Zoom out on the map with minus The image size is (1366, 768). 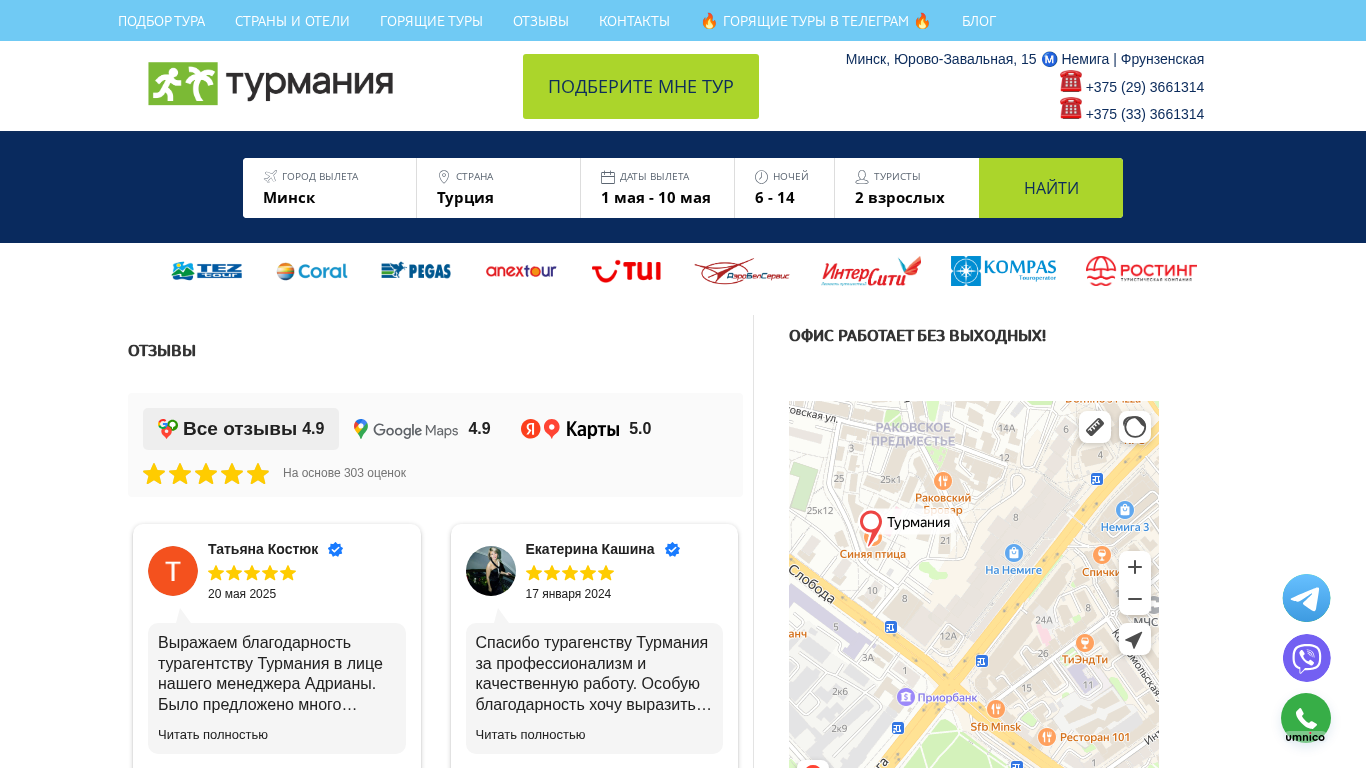tap(1135, 599)
